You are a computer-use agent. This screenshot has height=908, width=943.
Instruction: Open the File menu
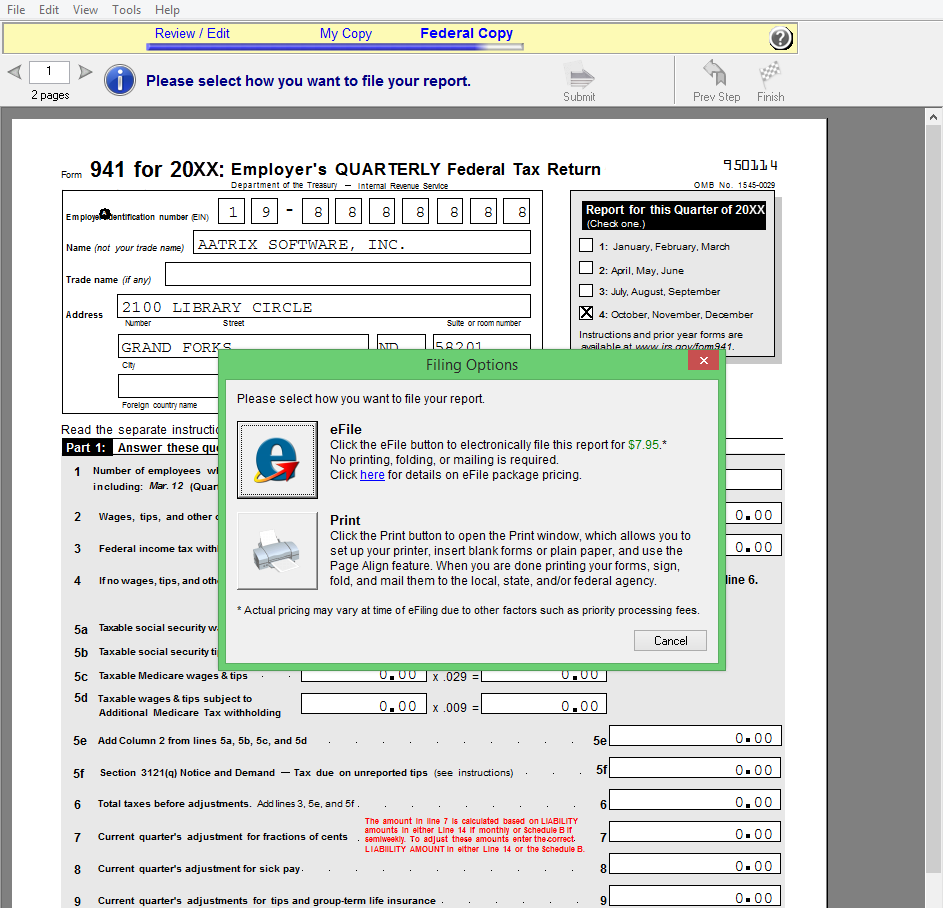tap(16, 10)
